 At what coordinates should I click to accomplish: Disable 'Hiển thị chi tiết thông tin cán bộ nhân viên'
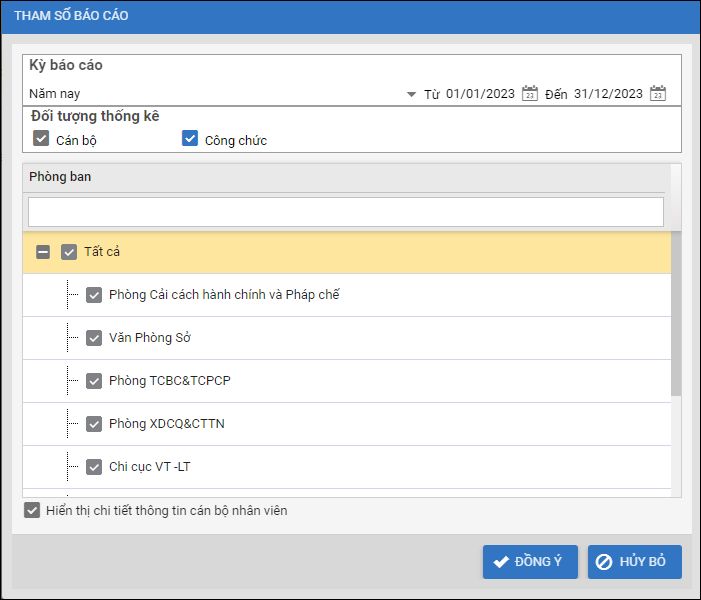pyautogui.click(x=33, y=511)
